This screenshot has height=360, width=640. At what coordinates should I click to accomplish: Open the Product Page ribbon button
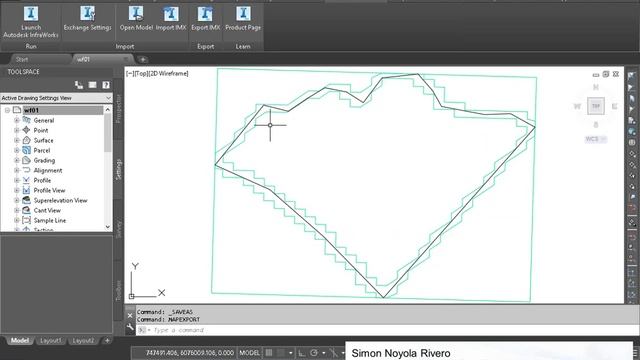click(243, 19)
